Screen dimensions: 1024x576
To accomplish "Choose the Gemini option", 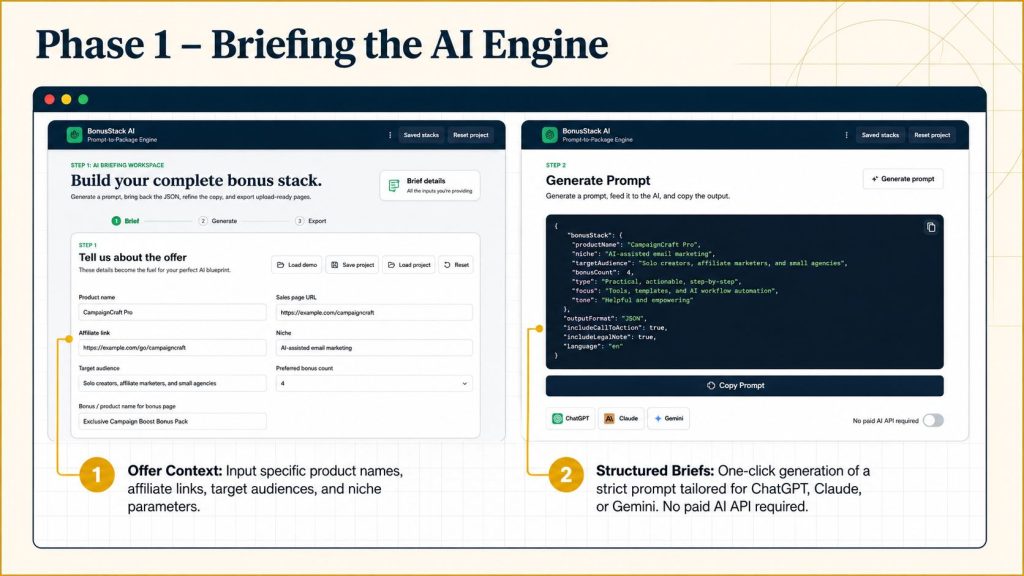I will (668, 419).
